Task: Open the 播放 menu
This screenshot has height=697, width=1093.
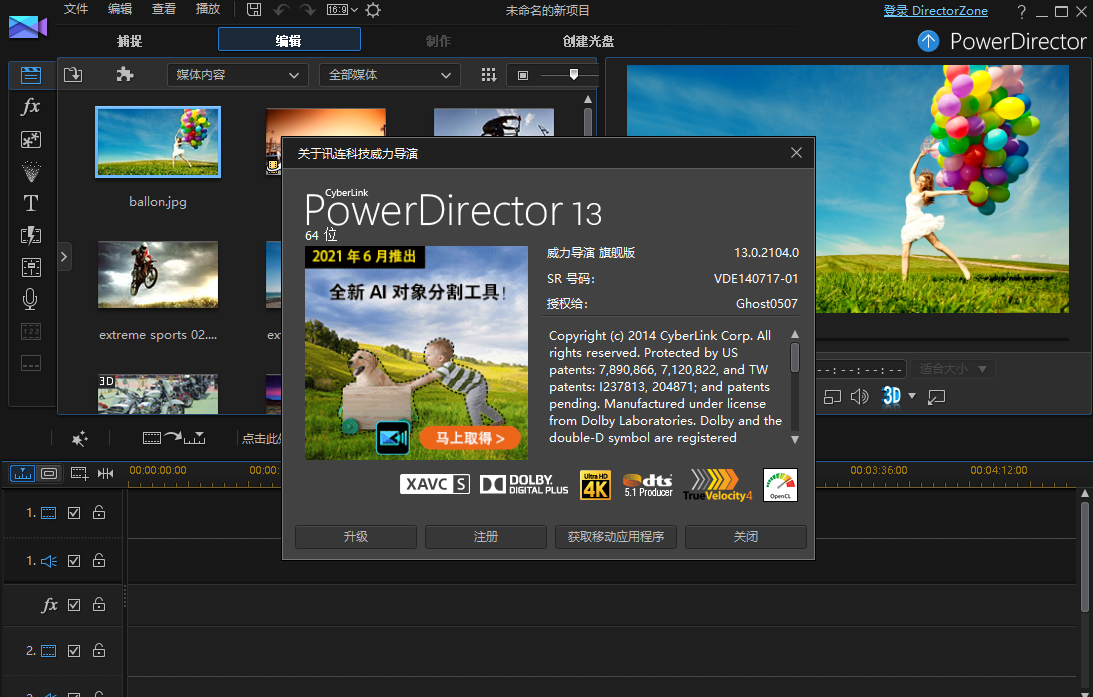Action: coord(208,9)
